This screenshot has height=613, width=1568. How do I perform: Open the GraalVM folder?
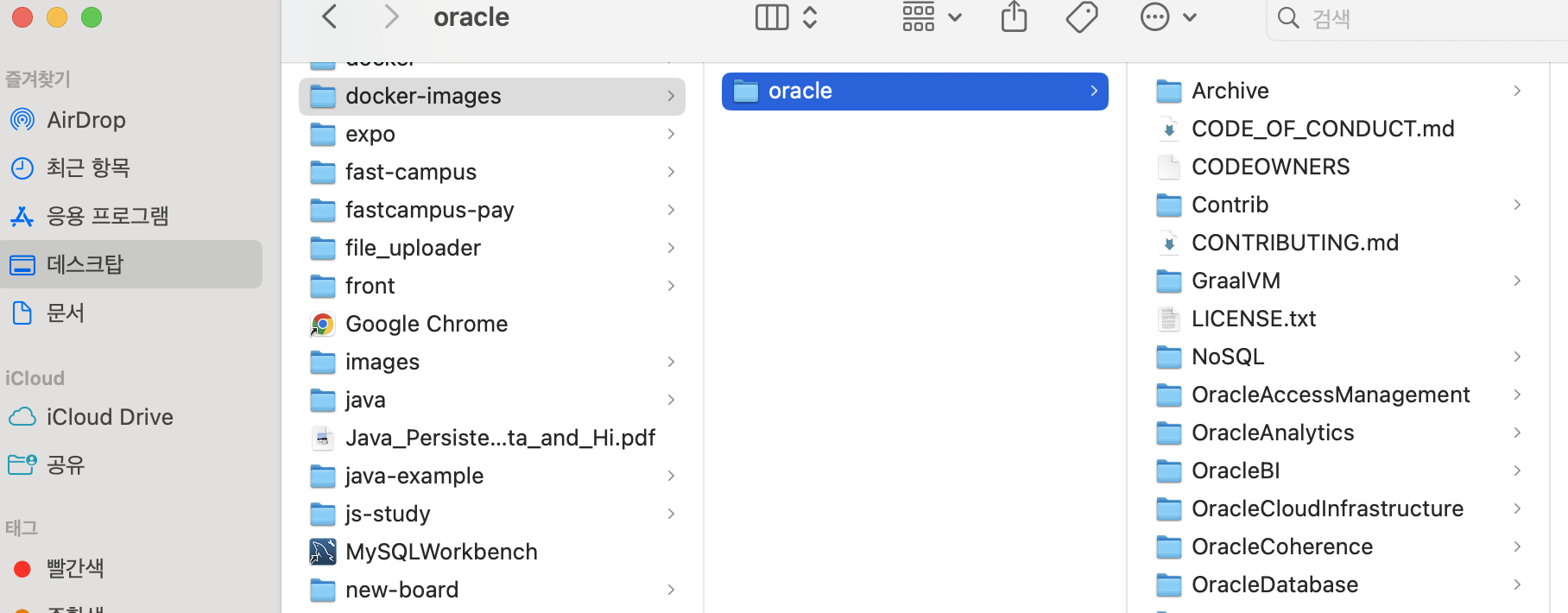[x=1339, y=281]
